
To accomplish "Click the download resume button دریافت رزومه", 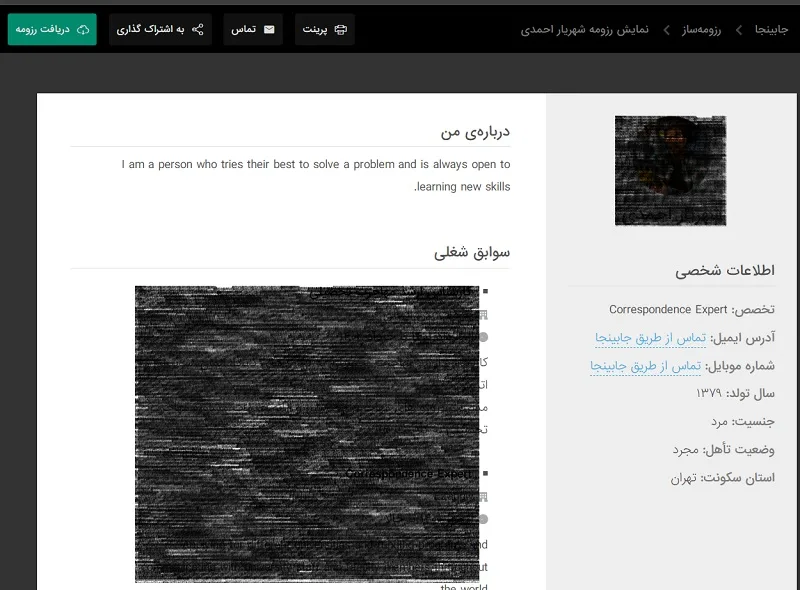I will tap(52, 29).
